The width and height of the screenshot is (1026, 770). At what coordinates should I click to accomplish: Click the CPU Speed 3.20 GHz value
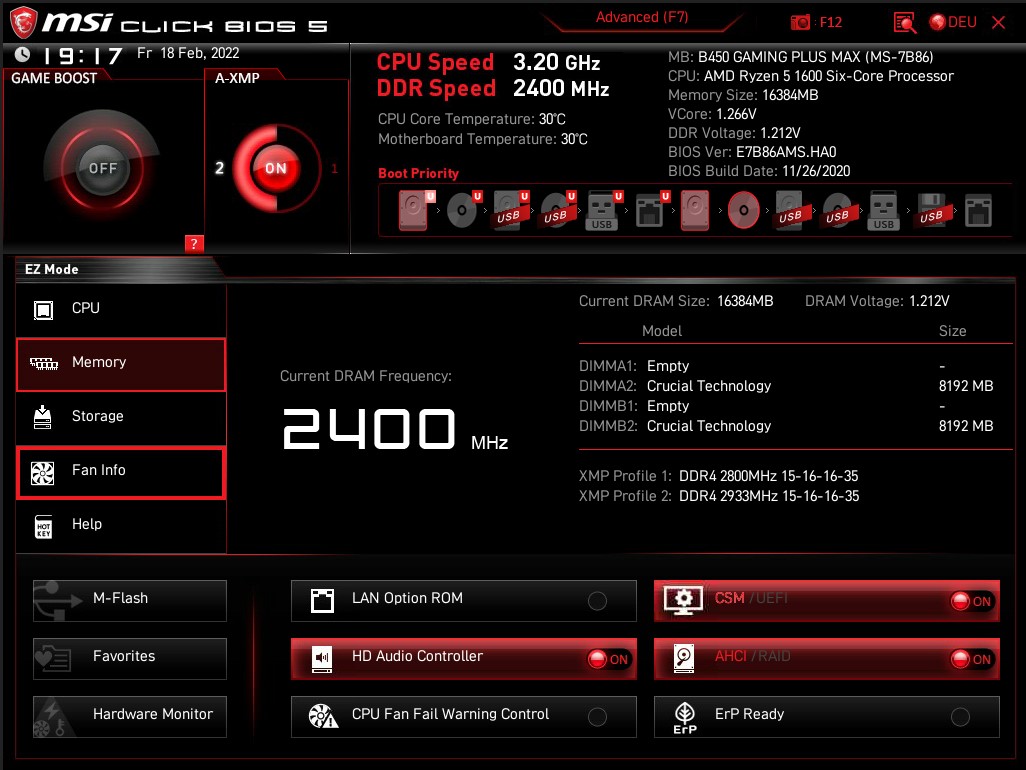556,62
